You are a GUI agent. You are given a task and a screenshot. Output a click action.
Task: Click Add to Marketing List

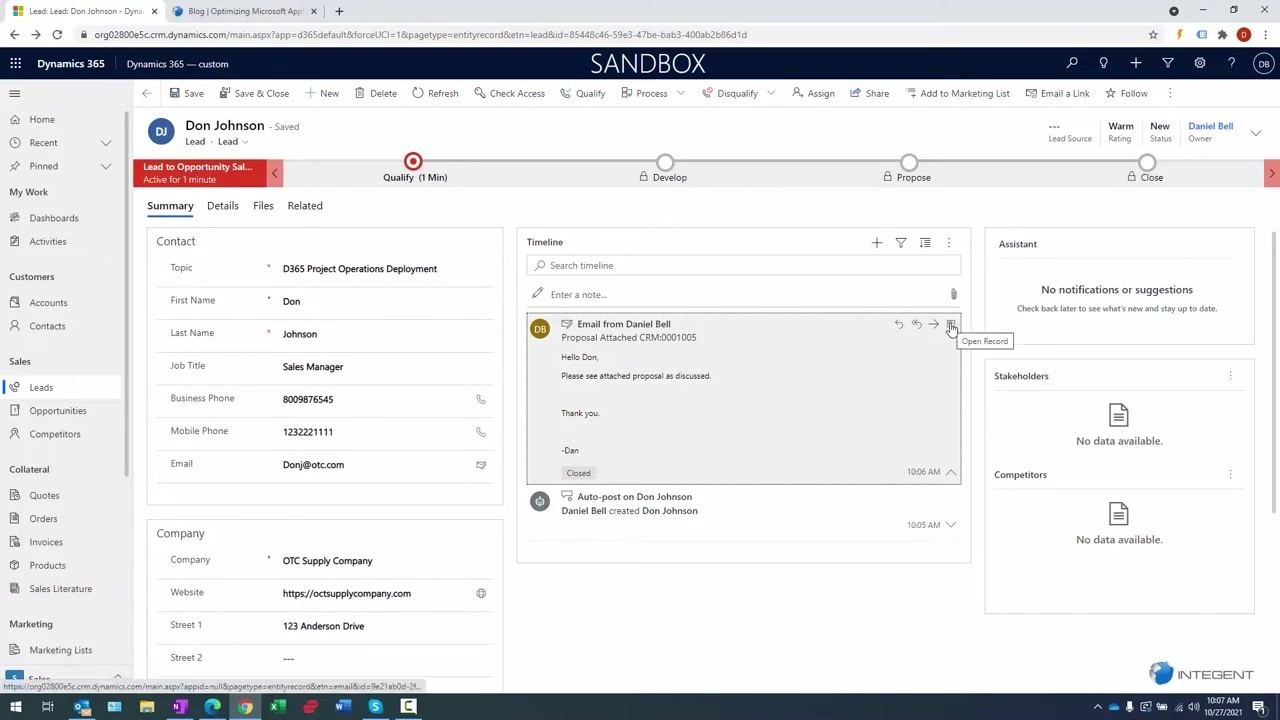coord(958,93)
